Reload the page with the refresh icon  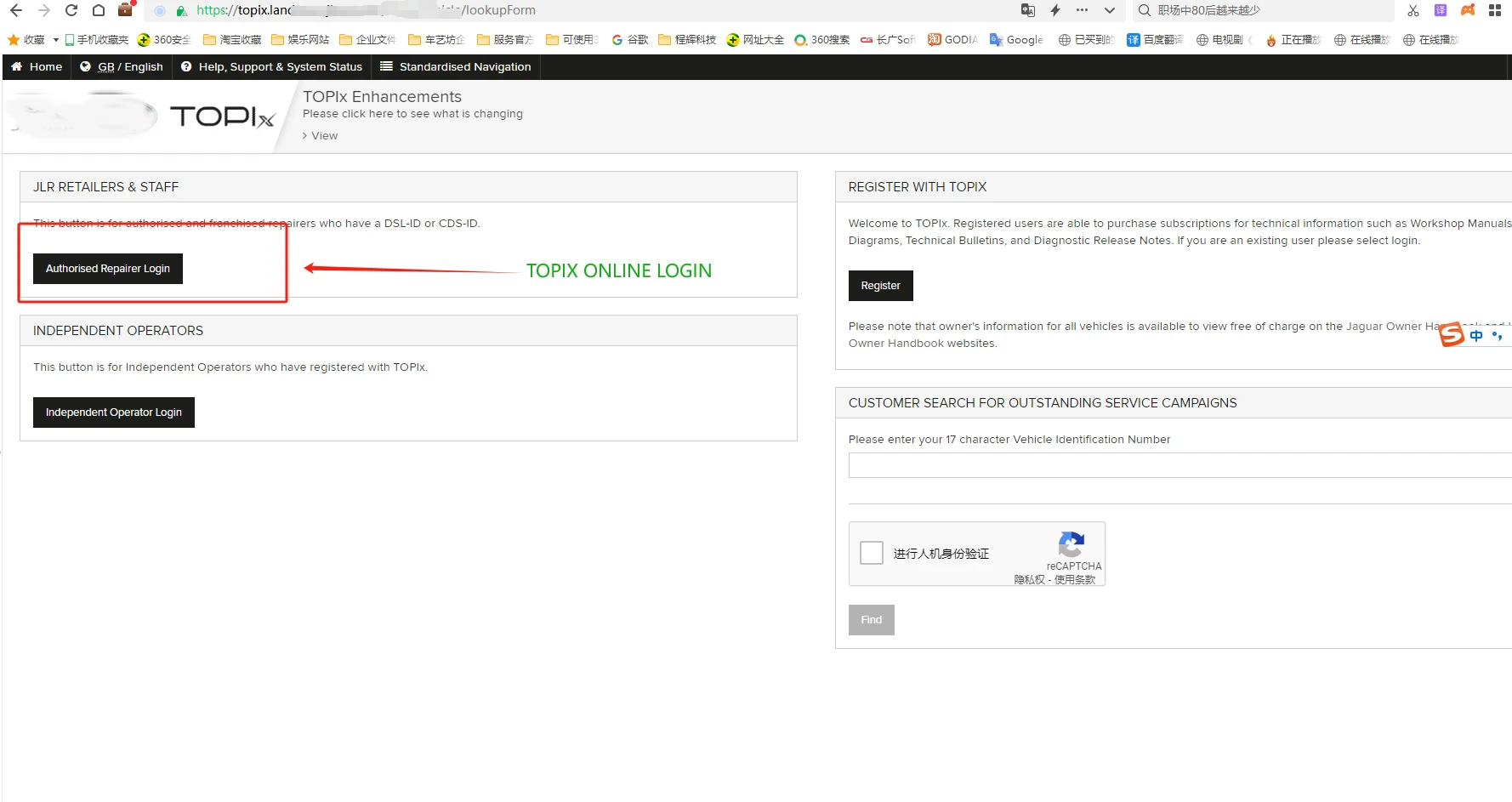(x=71, y=10)
